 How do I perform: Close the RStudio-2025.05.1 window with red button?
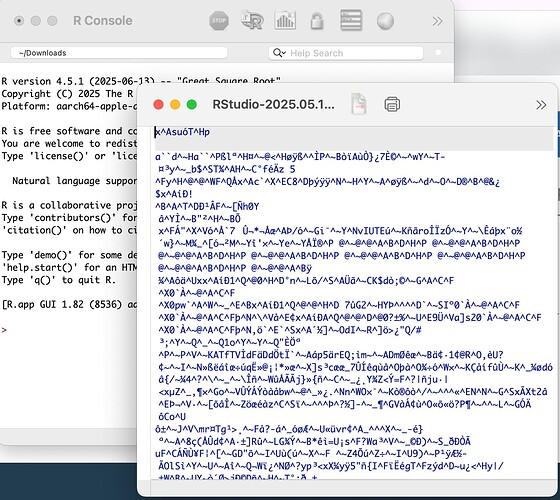click(x=159, y=105)
